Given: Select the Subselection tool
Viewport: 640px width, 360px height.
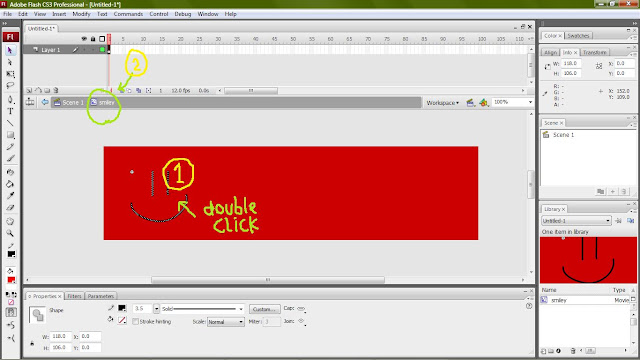Looking at the screenshot, I should point(10,62).
